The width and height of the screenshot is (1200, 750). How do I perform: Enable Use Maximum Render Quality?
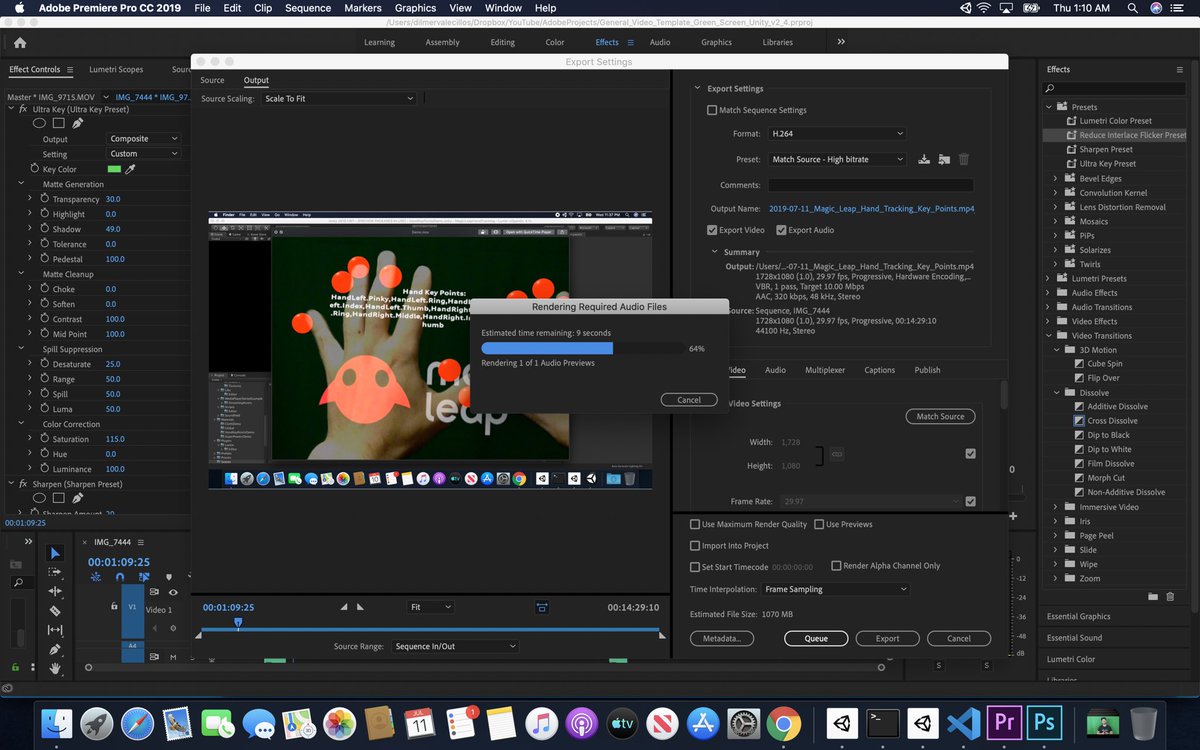695,524
